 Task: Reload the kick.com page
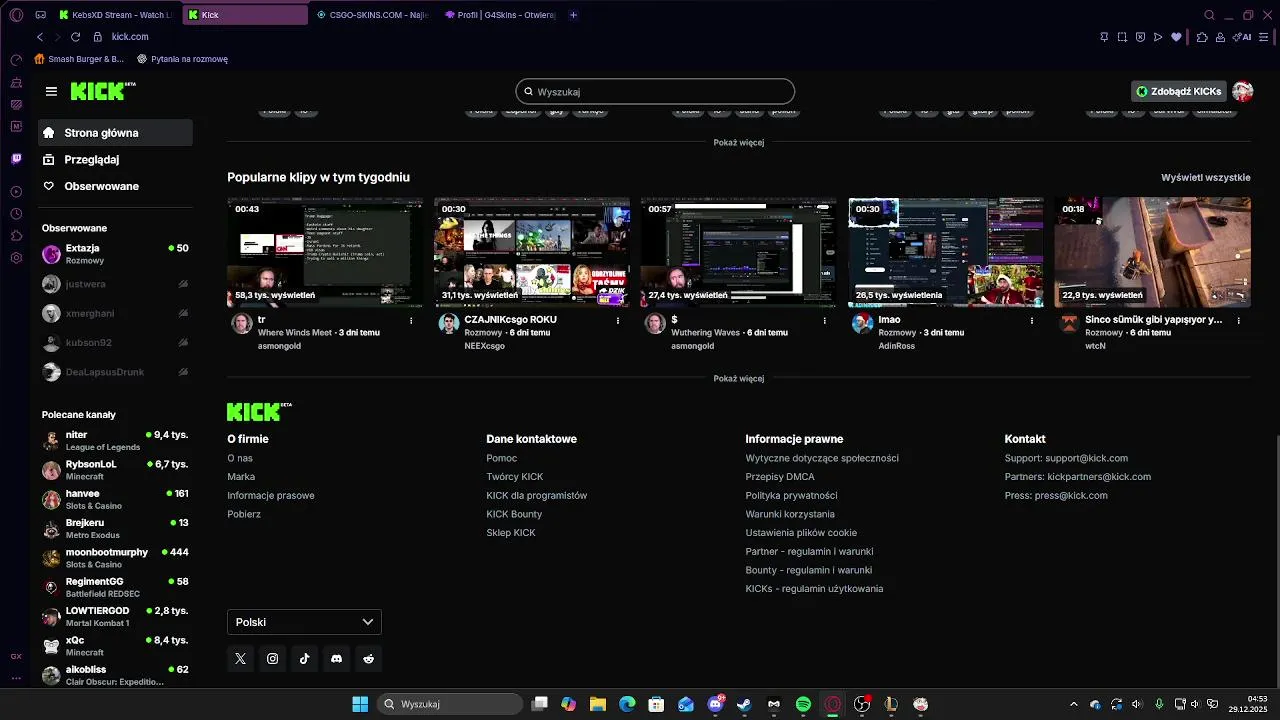pos(75,37)
